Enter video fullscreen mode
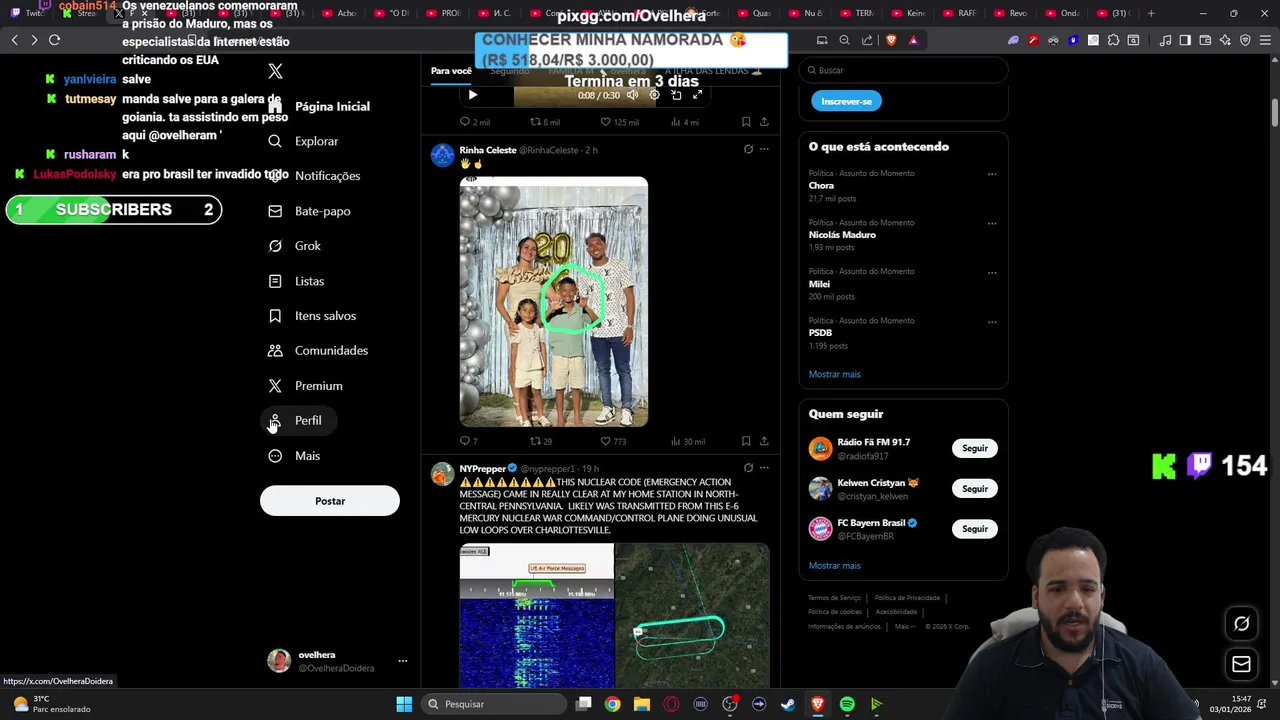Viewport: 1280px width, 720px height. (x=697, y=95)
